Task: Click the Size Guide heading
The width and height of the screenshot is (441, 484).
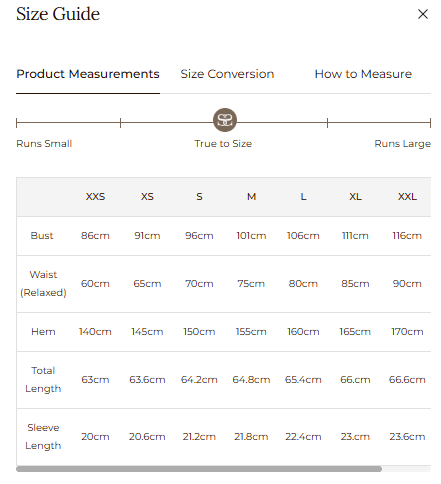Action: [x=58, y=14]
